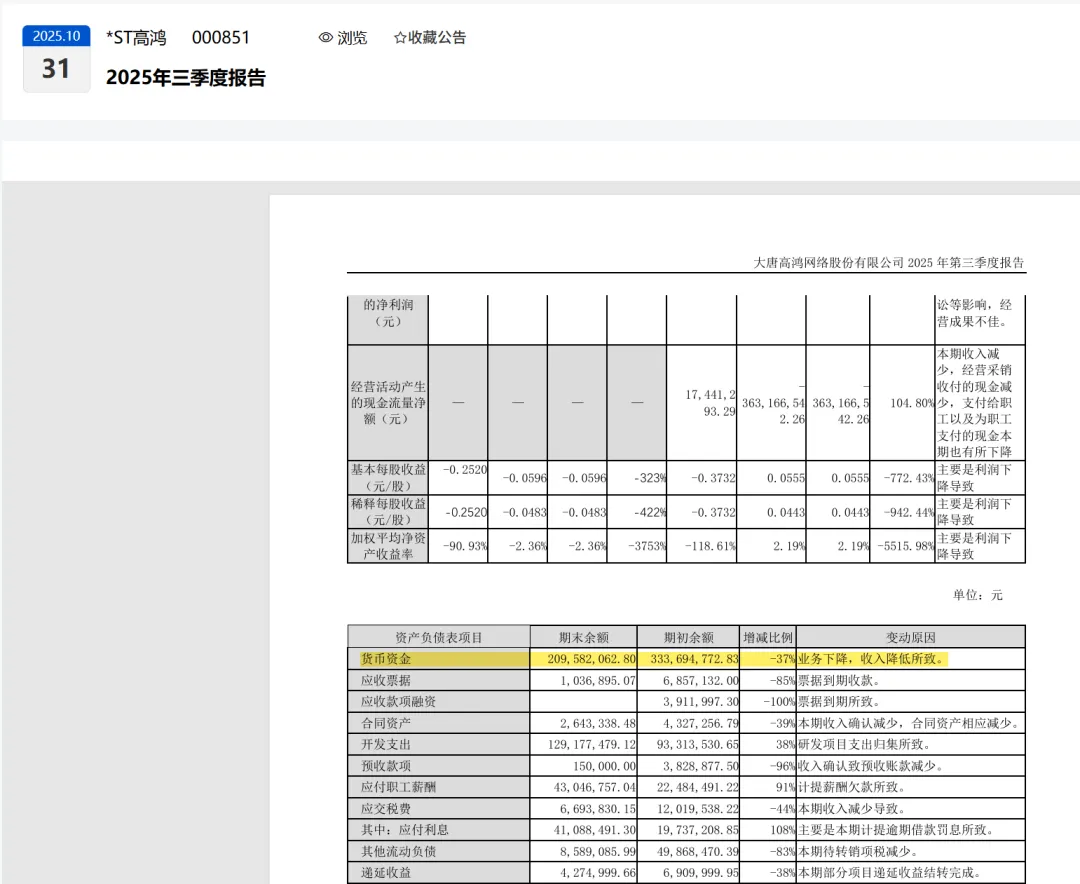Click the 2025年三季度报告 title
This screenshot has width=1080, height=884.
186,78
